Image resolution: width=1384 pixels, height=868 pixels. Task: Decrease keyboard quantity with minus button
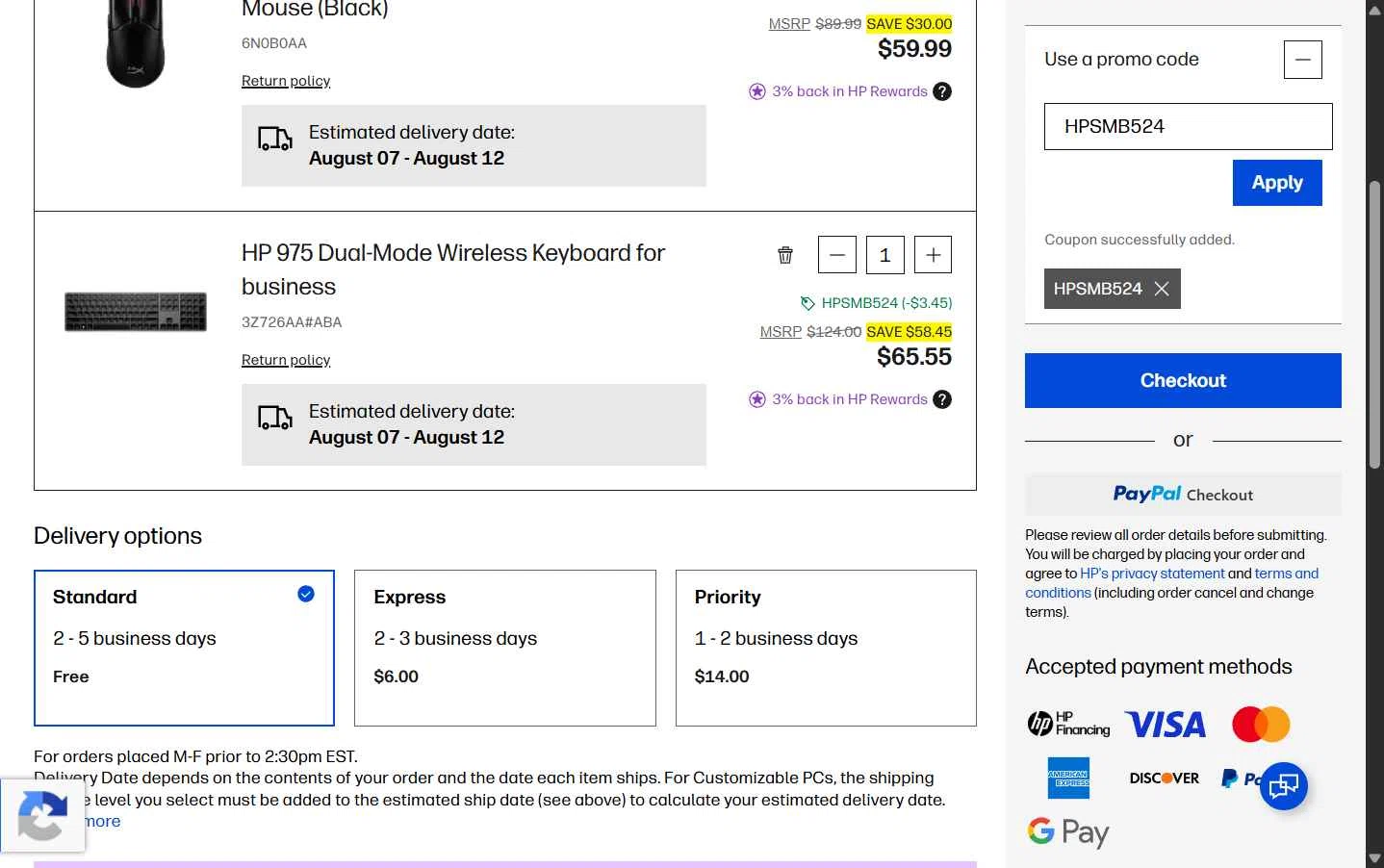pyautogui.click(x=837, y=255)
